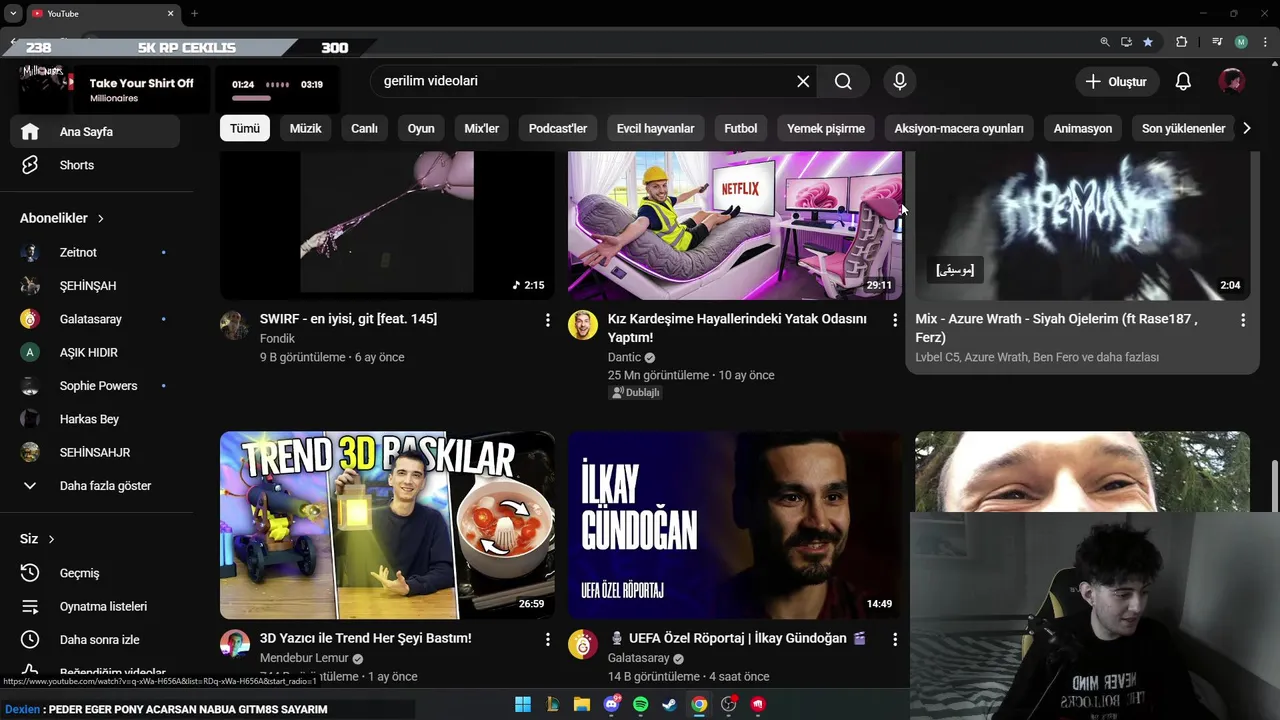
Task: Play İlkay Gündoğan interview thumbnail
Action: [x=735, y=525]
